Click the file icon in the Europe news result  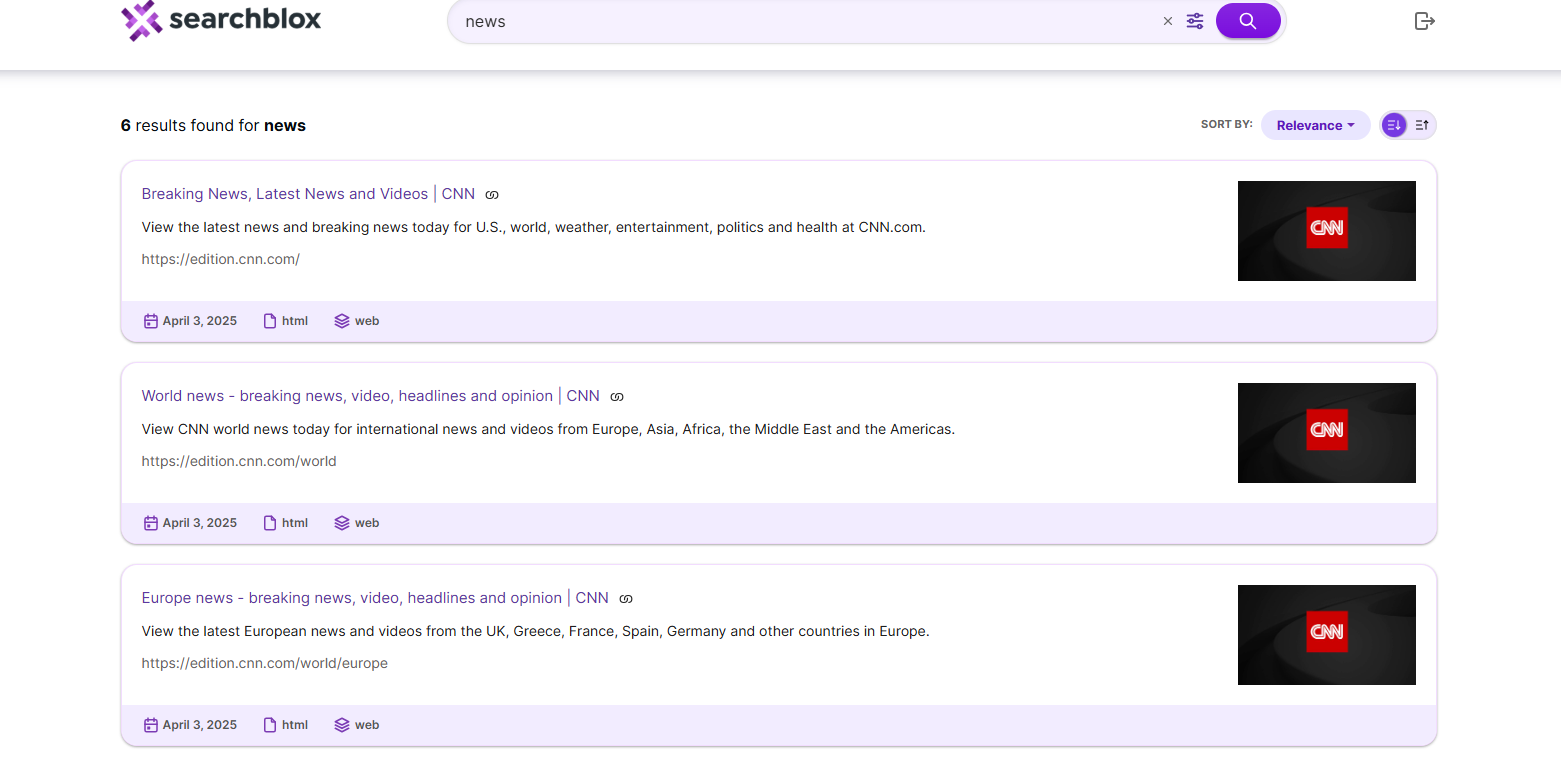point(270,725)
